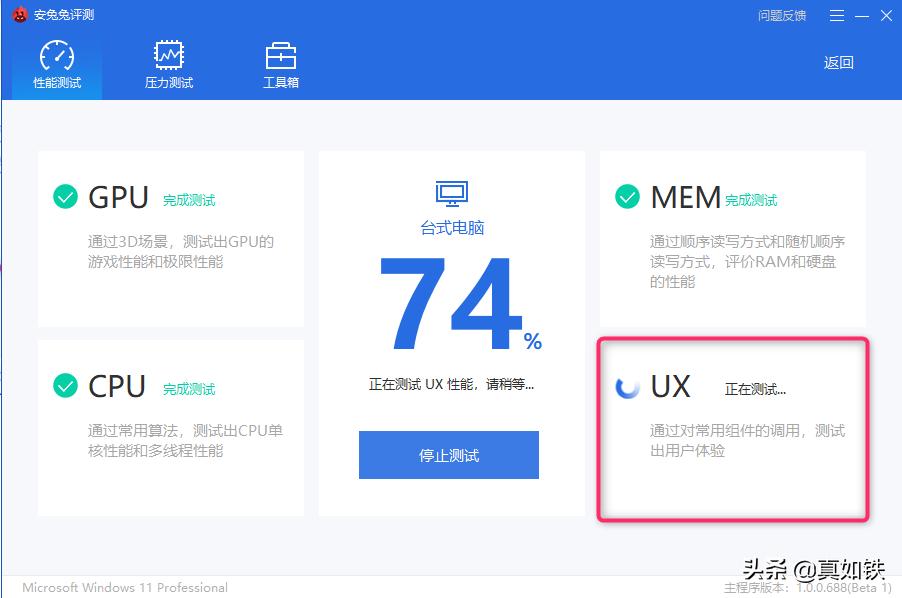This screenshot has width=902, height=598.
Task: Open the 压力测试 chip icon
Action: coord(167,54)
